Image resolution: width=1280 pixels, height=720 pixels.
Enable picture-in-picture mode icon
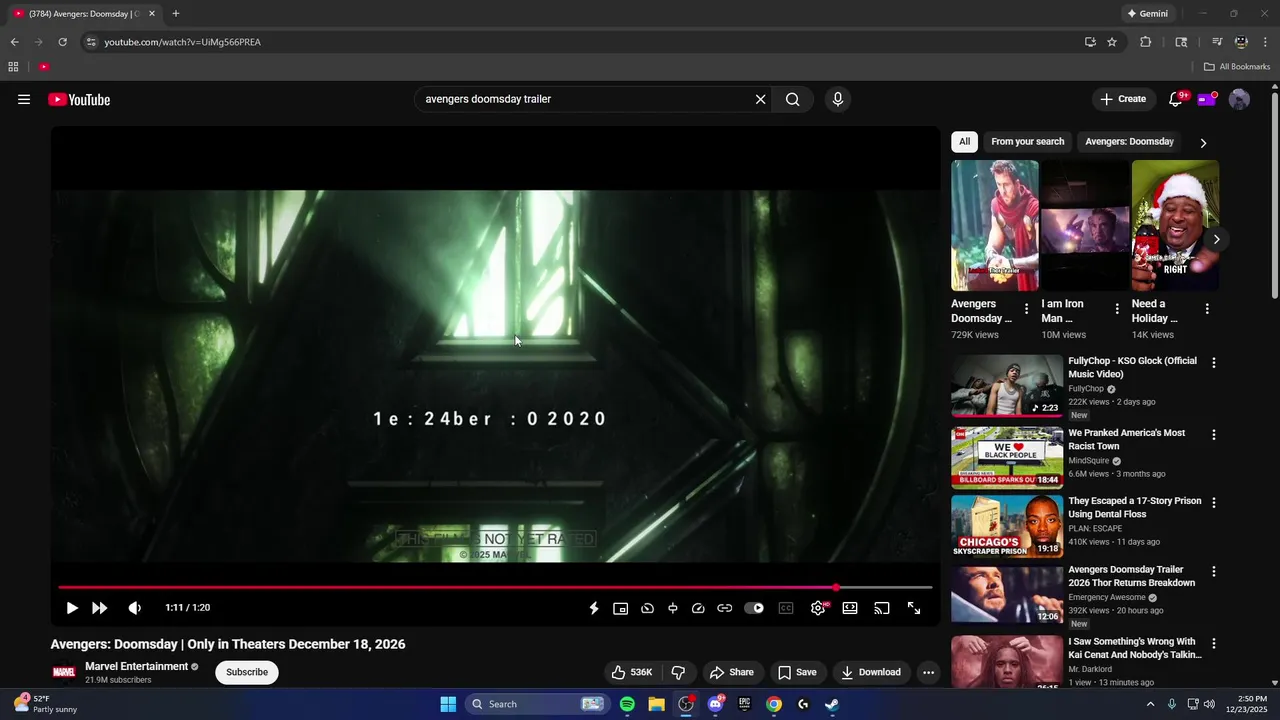coord(620,608)
